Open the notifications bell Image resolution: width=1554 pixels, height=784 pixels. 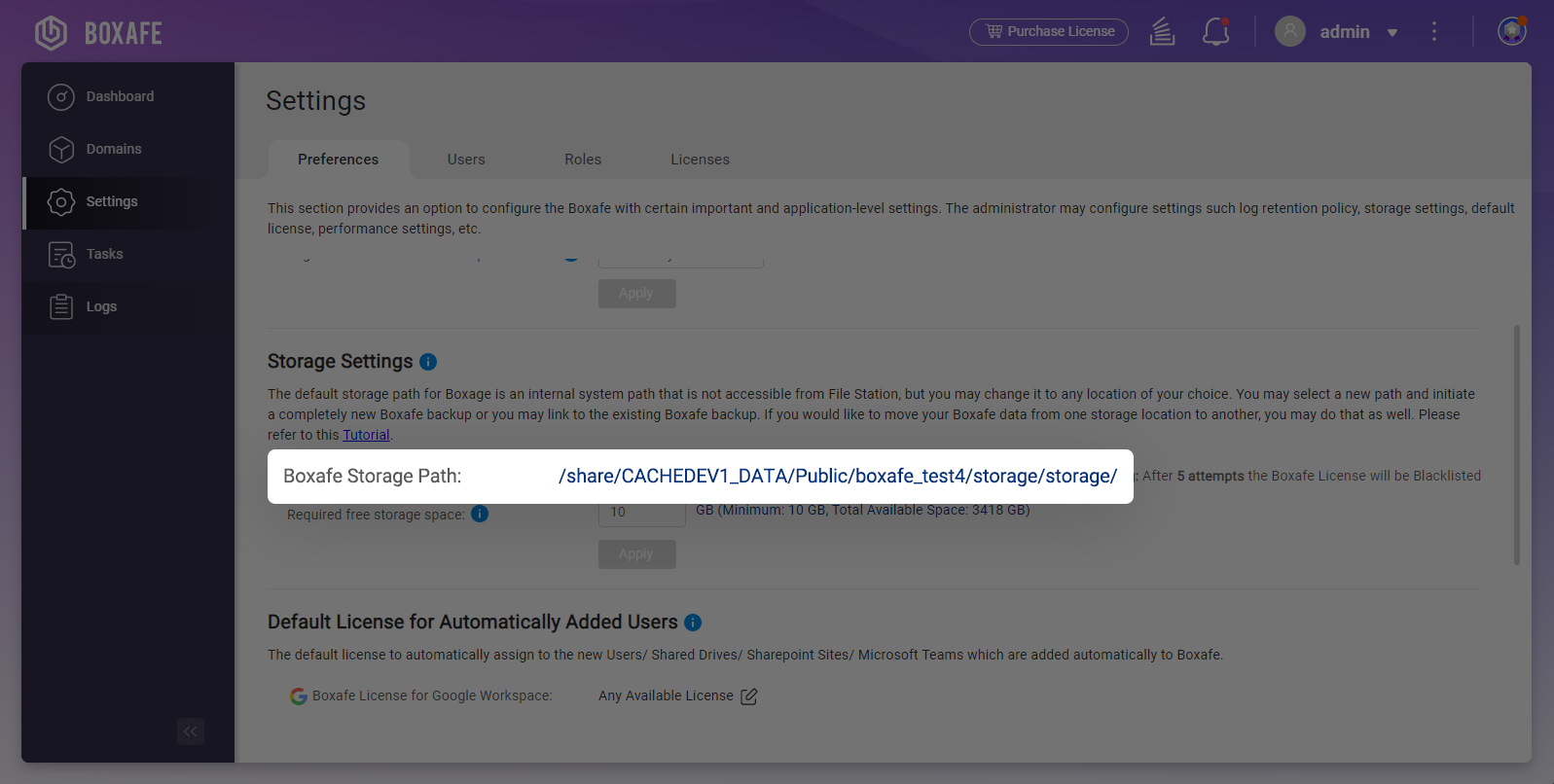pyautogui.click(x=1215, y=32)
